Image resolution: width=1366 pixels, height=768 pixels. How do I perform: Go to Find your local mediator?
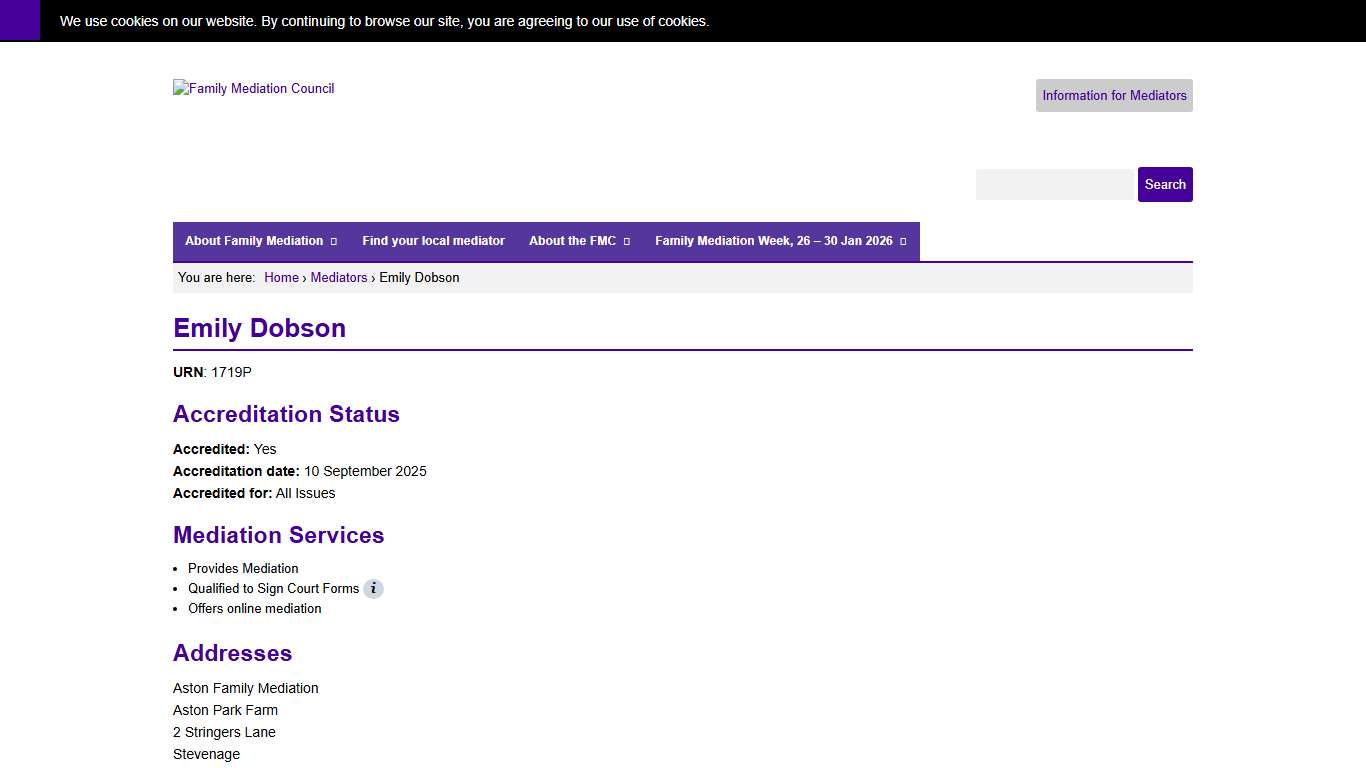pyautogui.click(x=433, y=241)
